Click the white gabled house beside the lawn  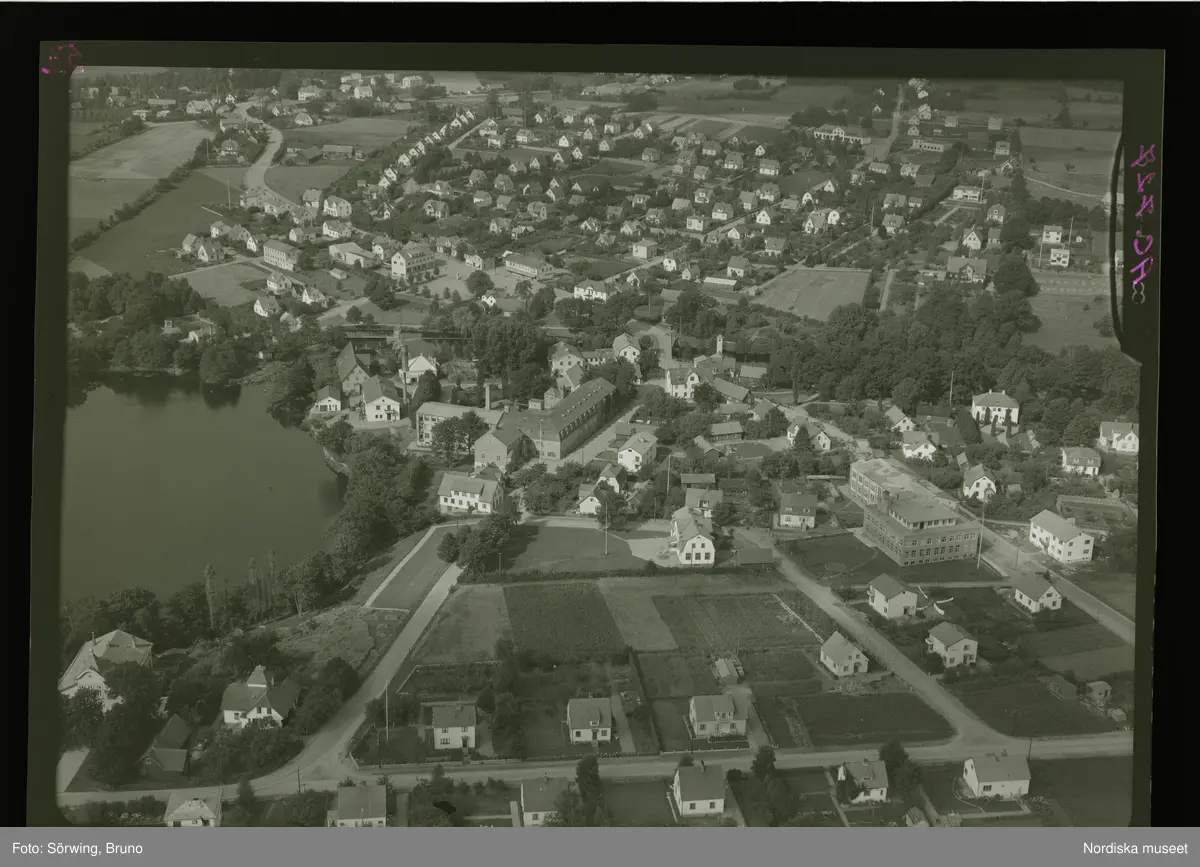pos(692,538)
